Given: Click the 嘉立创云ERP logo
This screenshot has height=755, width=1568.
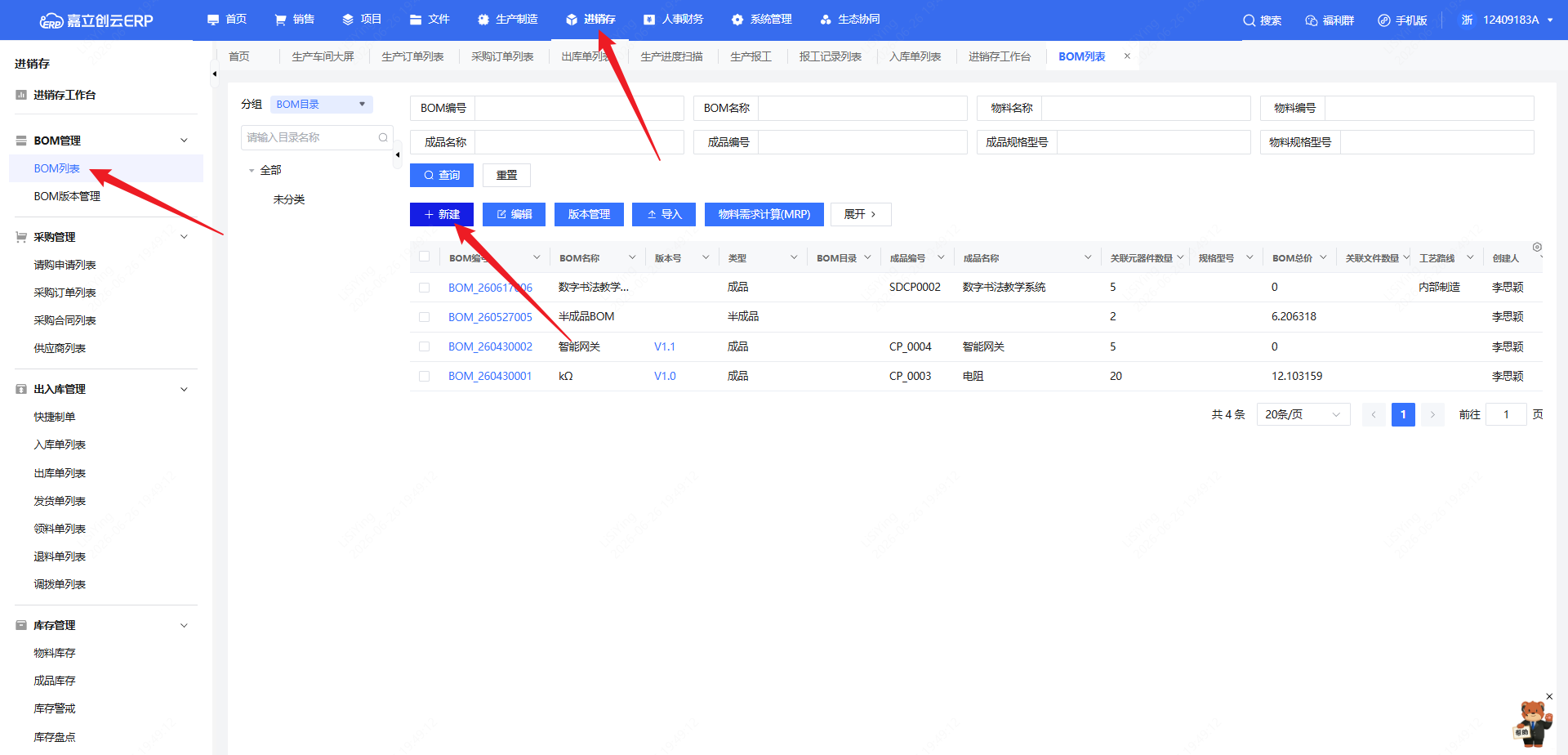Looking at the screenshot, I should [x=96, y=20].
